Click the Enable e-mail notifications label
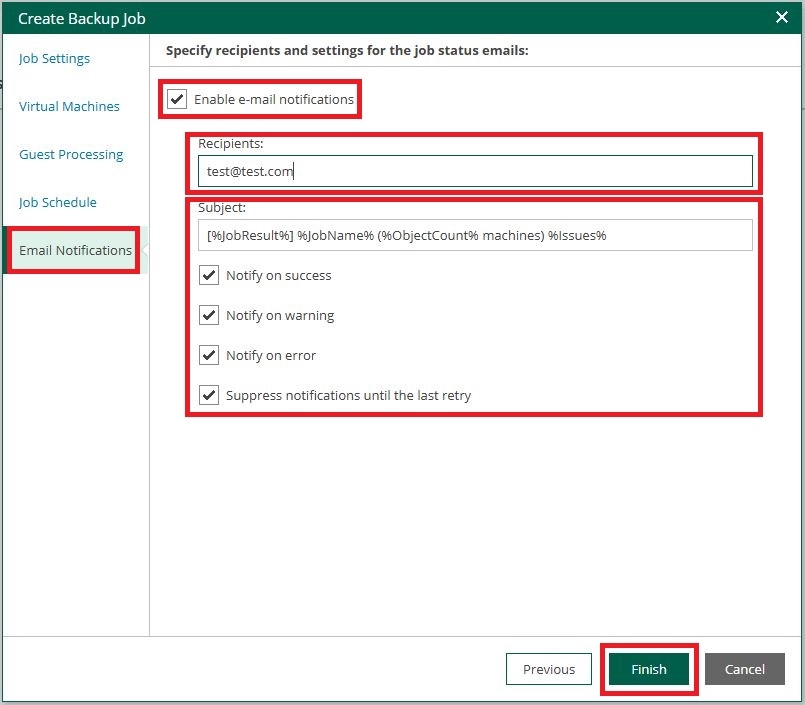The width and height of the screenshot is (805, 705). tap(274, 99)
